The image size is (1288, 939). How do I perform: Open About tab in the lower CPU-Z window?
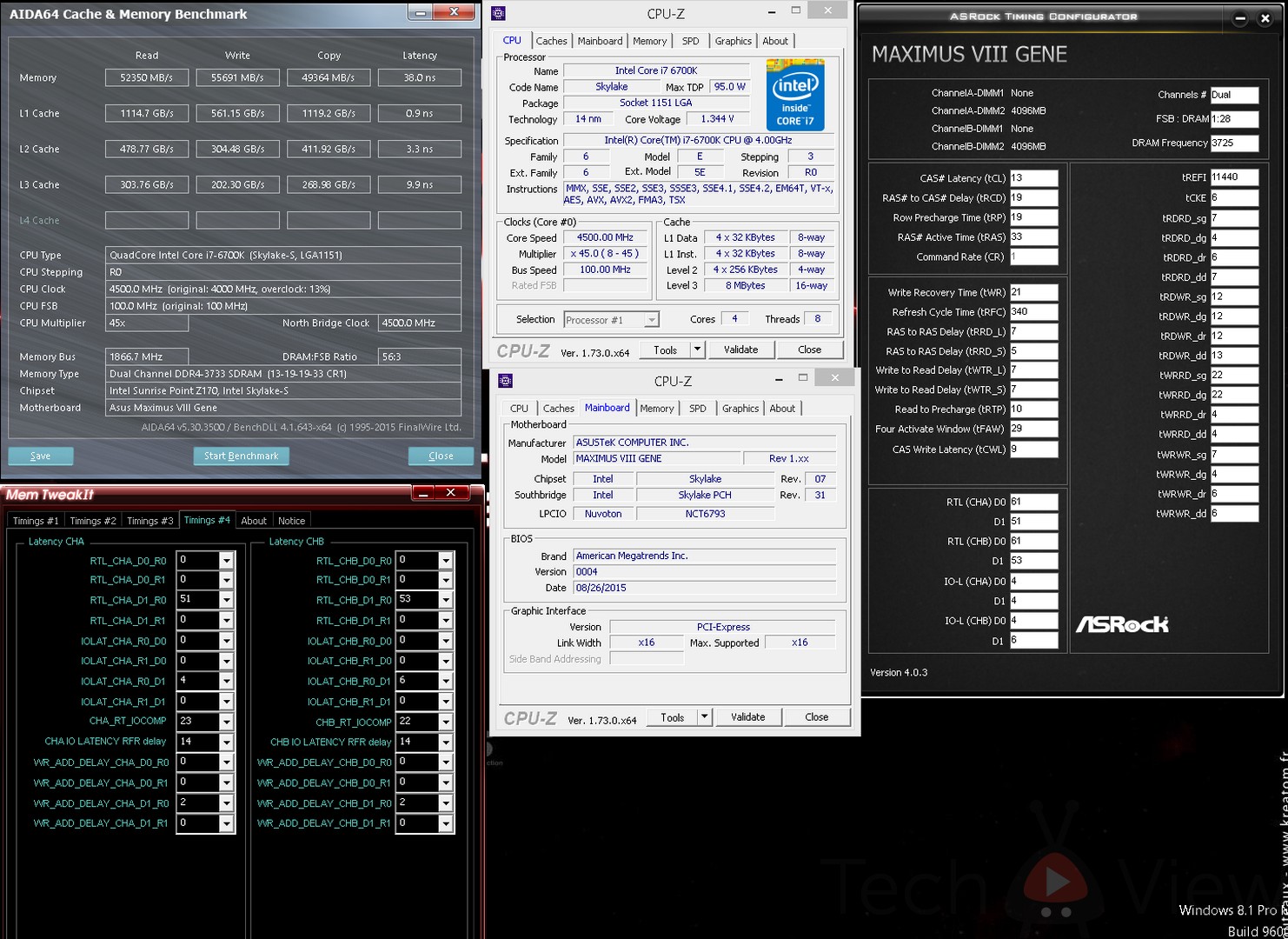click(x=782, y=409)
